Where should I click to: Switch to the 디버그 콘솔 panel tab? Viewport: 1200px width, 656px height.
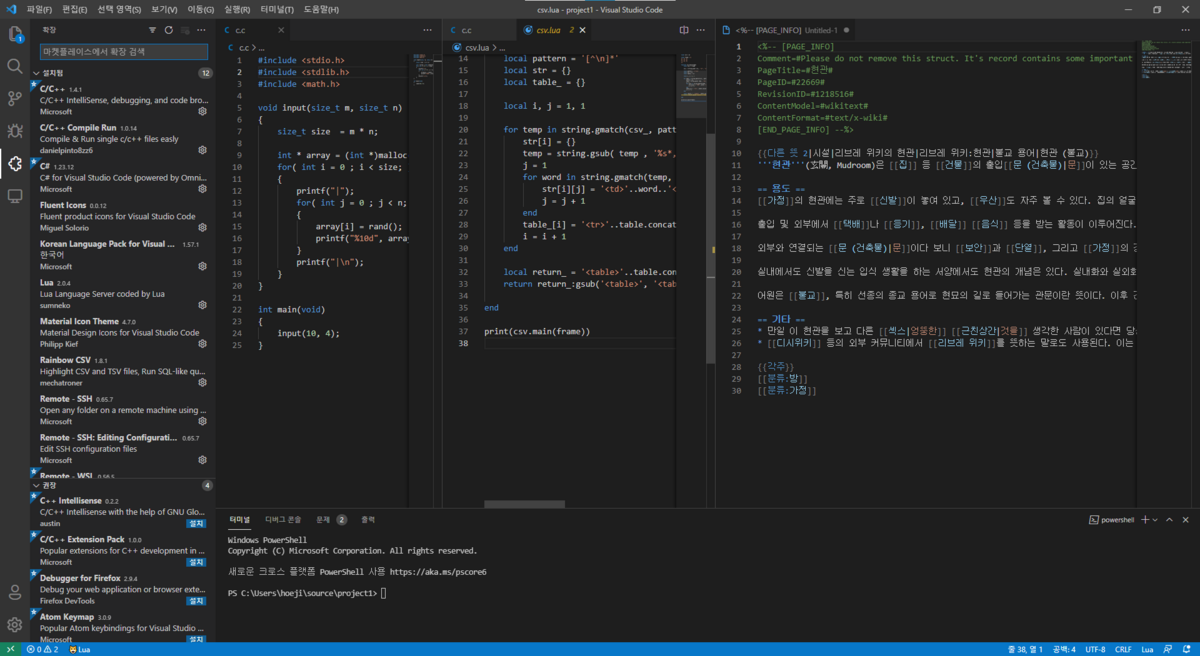[283, 520]
